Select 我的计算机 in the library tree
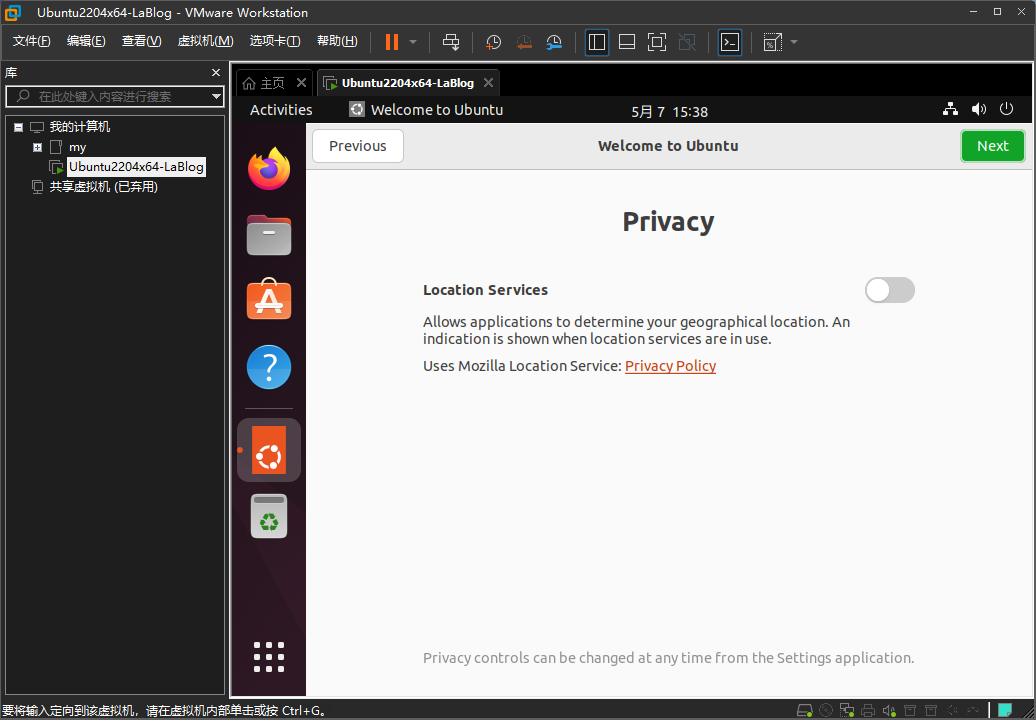This screenshot has height=720, width=1036. click(x=80, y=127)
